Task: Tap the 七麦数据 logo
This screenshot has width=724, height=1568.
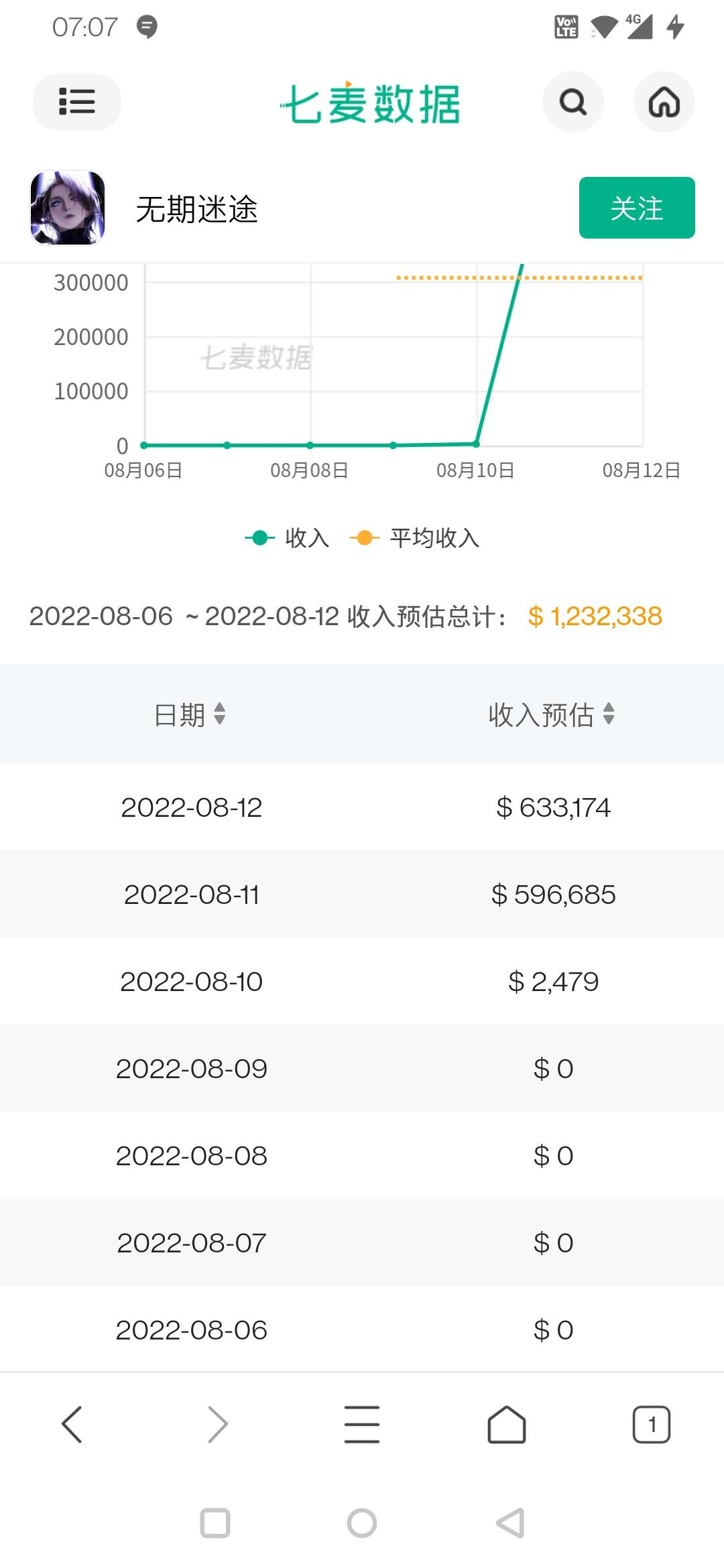Action: (x=370, y=104)
